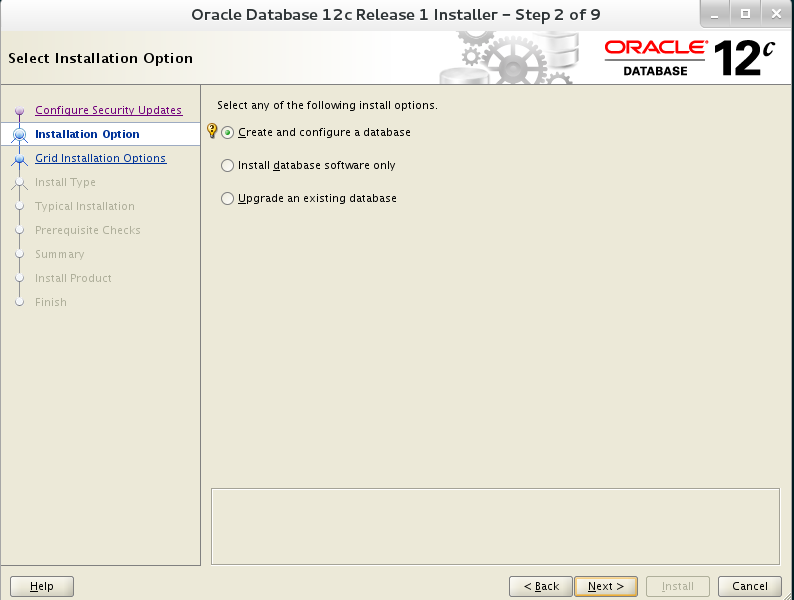The width and height of the screenshot is (794, 600).
Task: Click the Grid Installation Options step marker icon
Action: pos(20,158)
